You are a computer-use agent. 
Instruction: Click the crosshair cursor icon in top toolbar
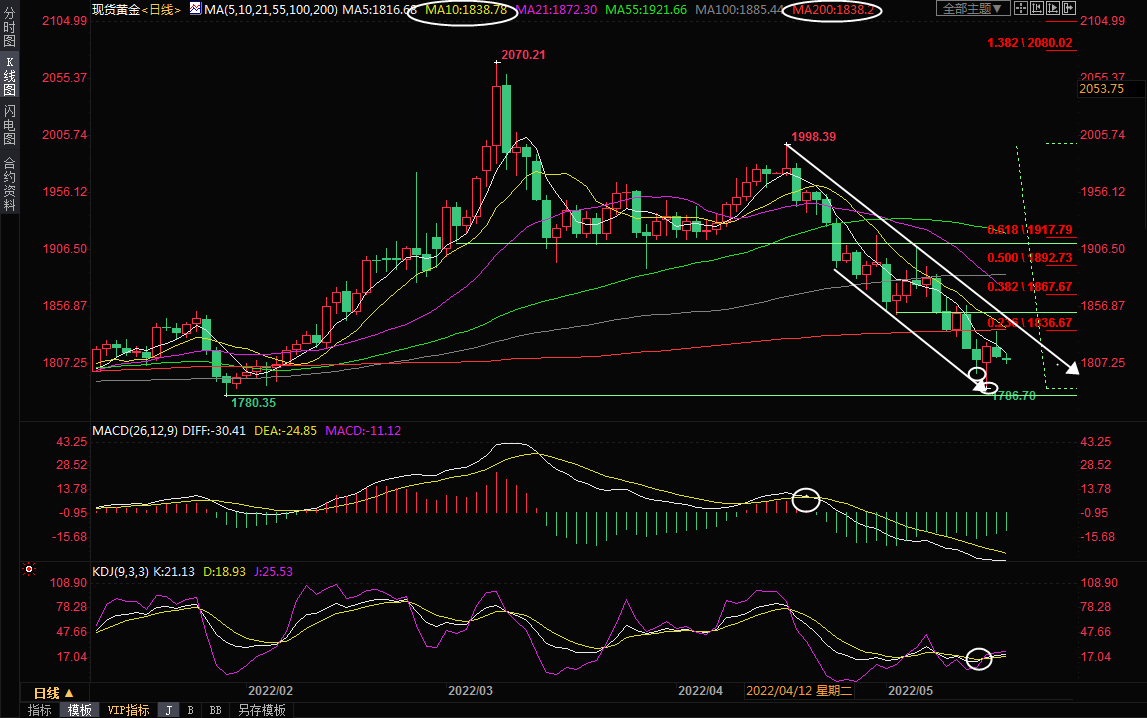(1021, 8)
